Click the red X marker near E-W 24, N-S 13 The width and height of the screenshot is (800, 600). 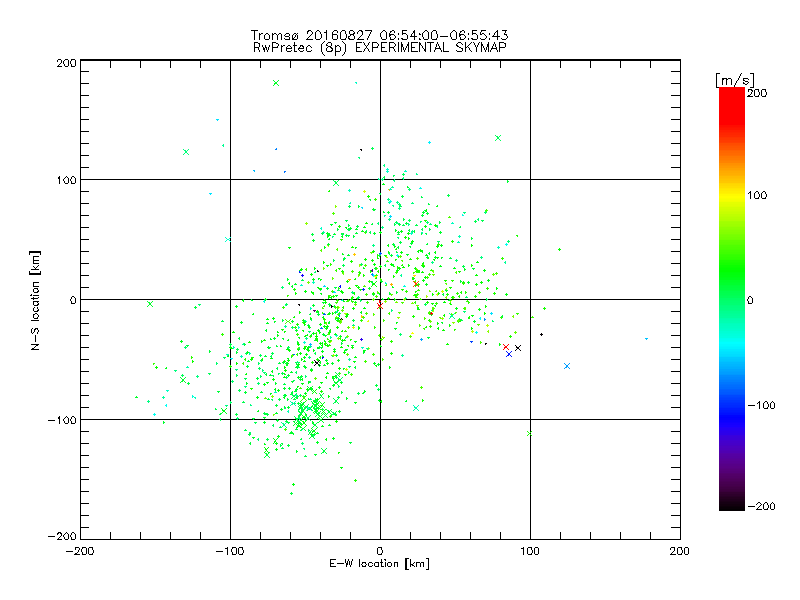coord(416,284)
